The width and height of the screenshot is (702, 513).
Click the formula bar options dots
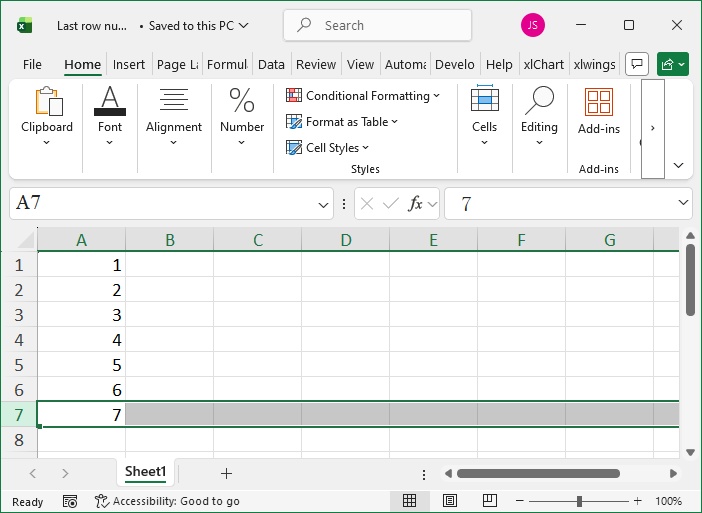tap(344, 204)
